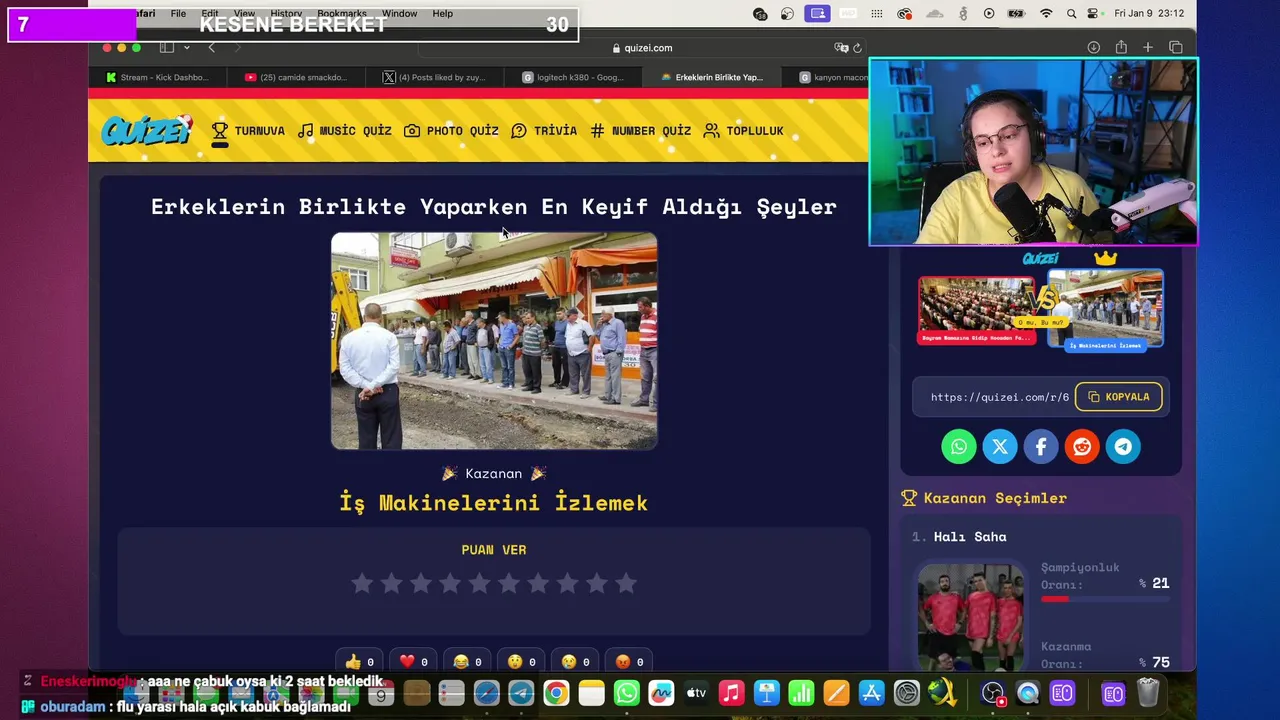1280x720 pixels.
Task: Open the Topluluk nav tab
Action: point(743,131)
